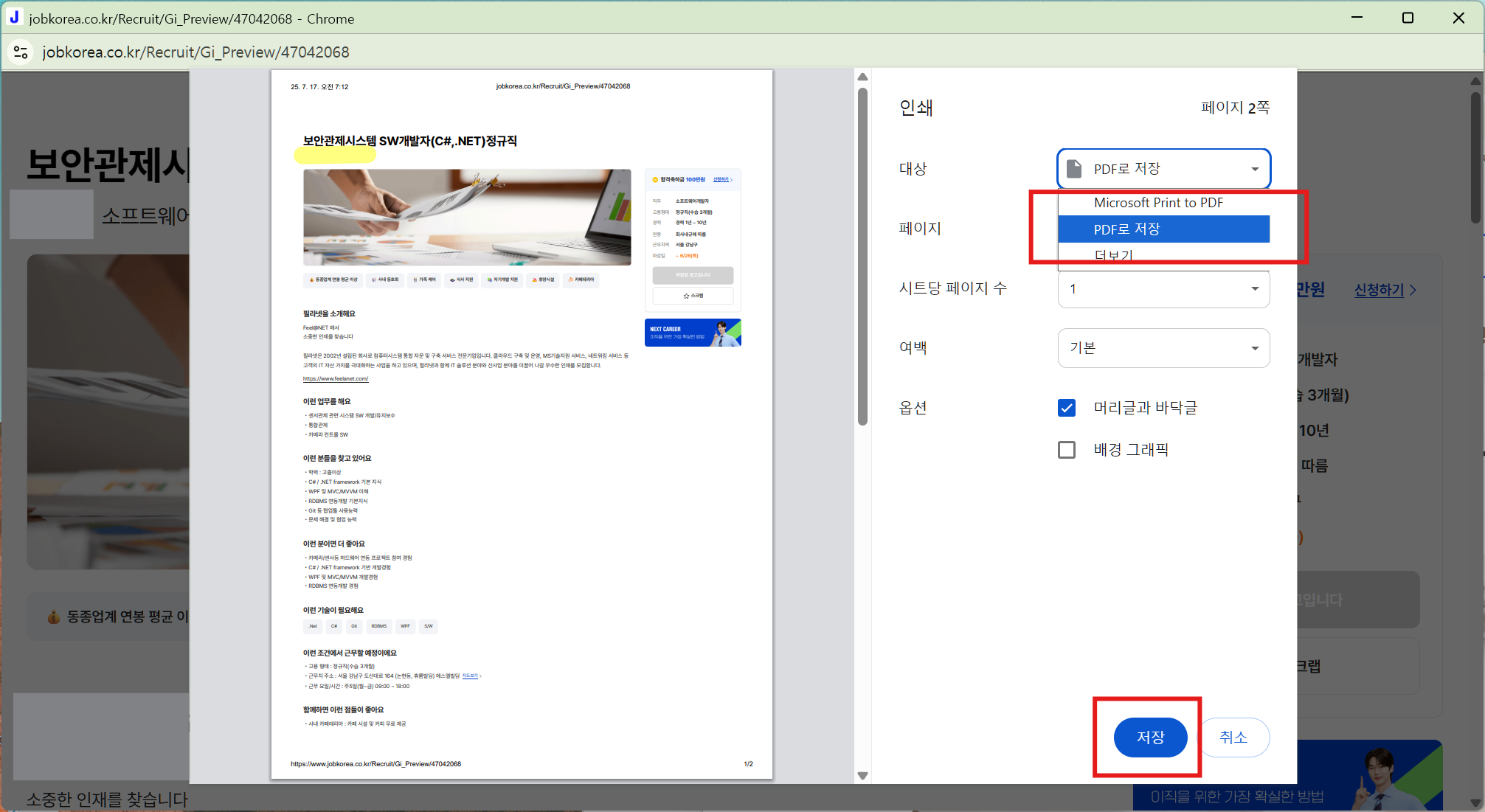Click the print preview vertical scrollbar thumb
This screenshot has width=1485, height=812.
(x=862, y=258)
